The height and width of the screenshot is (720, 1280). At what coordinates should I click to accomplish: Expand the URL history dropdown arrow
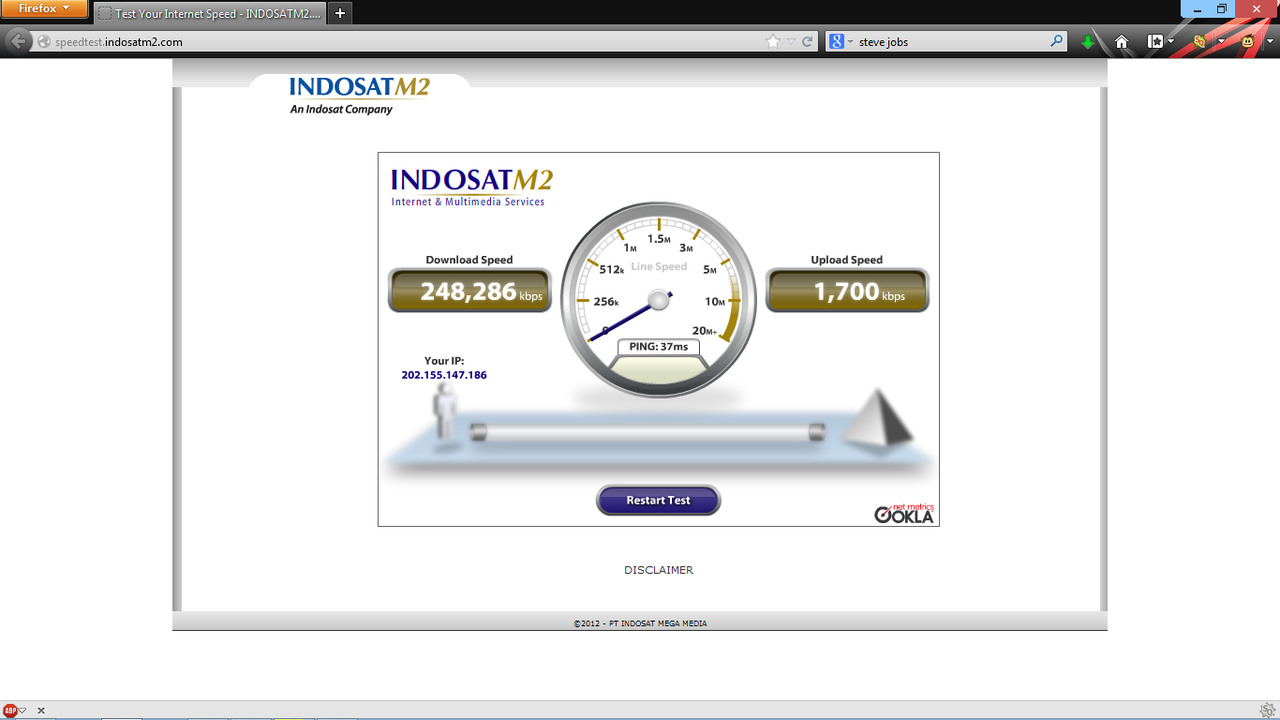(x=791, y=42)
